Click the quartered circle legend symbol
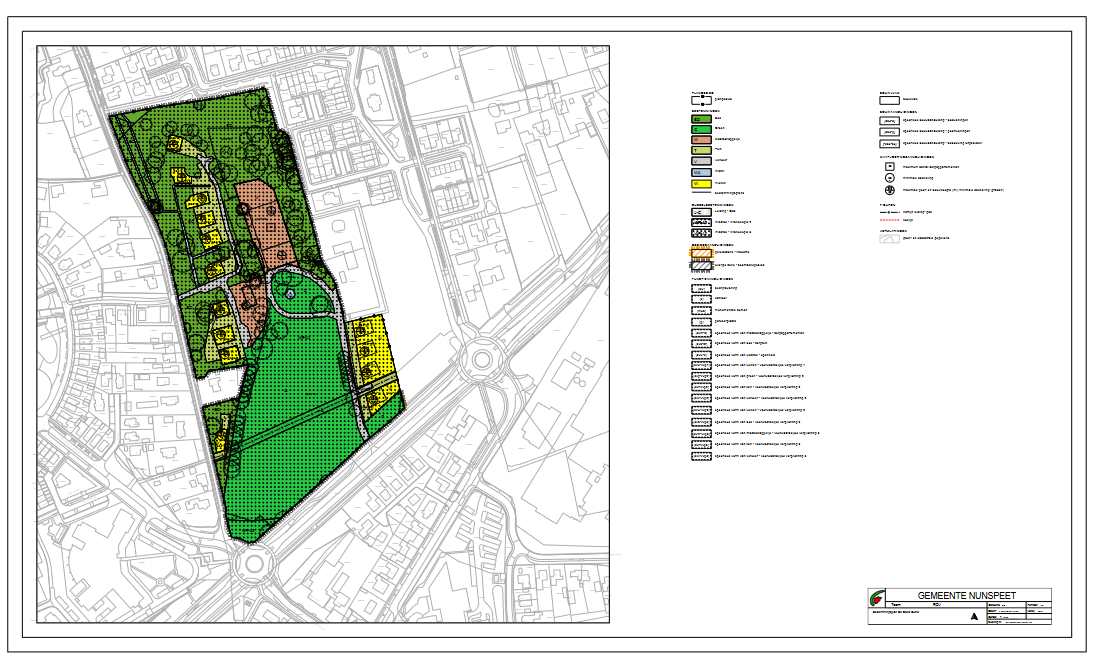 pyautogui.click(x=888, y=189)
